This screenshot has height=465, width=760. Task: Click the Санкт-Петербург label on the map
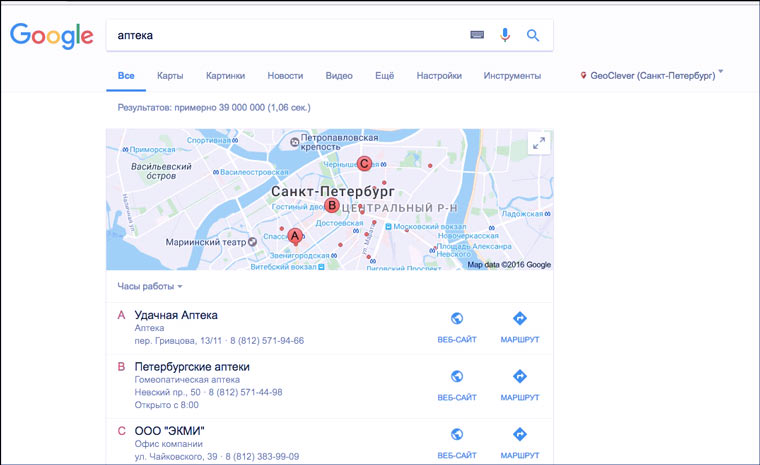tap(333, 191)
